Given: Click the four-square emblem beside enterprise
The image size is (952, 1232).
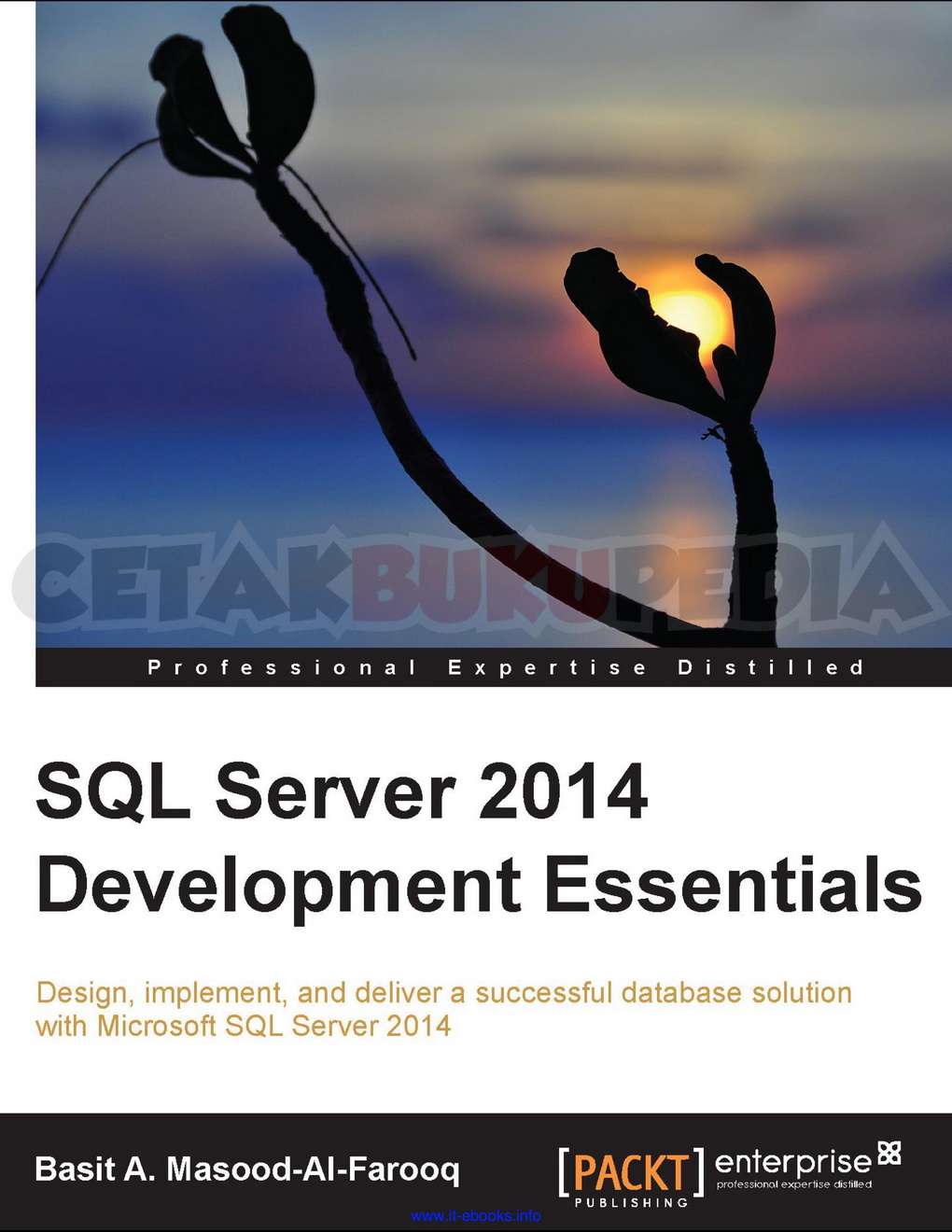Looking at the screenshot, I should (889, 1154).
